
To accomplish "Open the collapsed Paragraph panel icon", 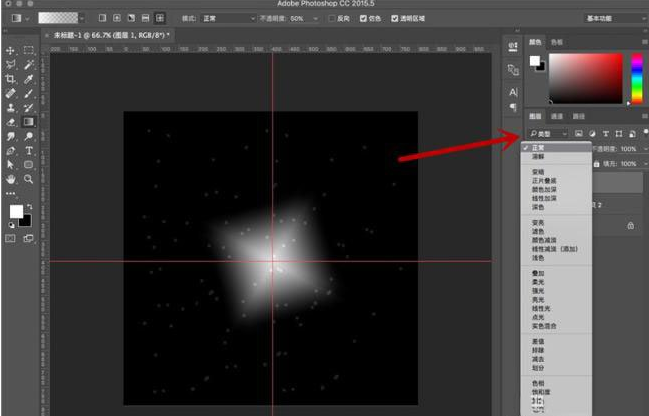I will click(x=513, y=107).
